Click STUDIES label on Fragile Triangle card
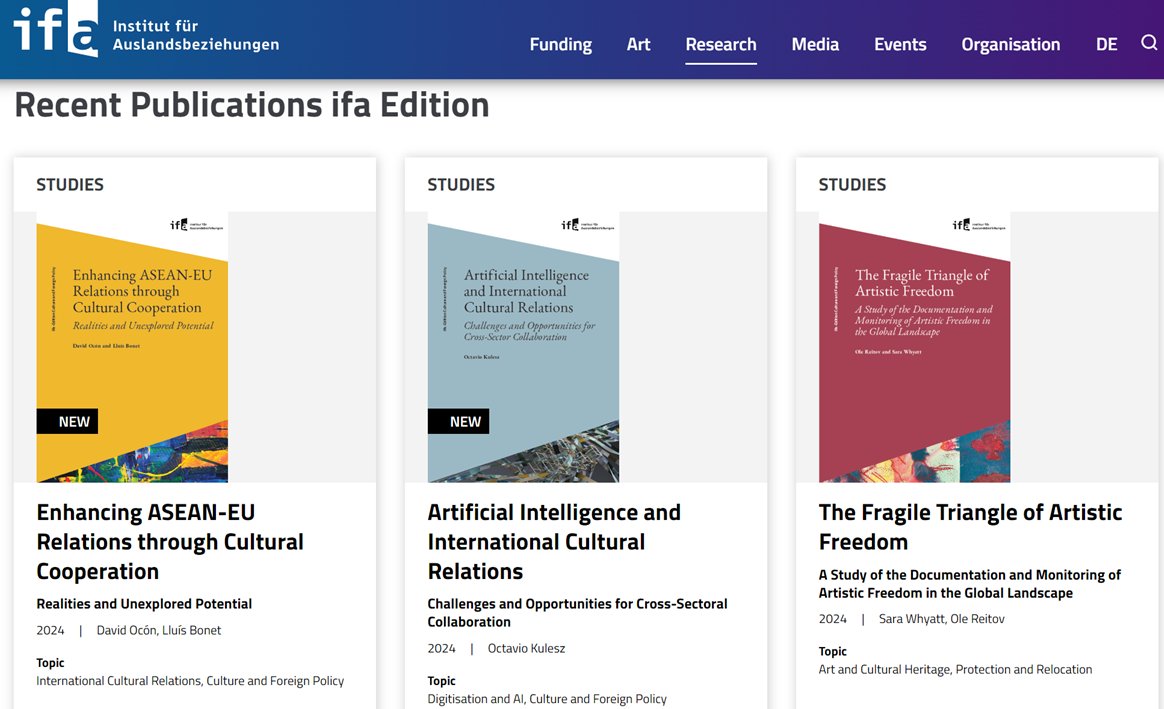The image size is (1164, 709). pos(852,184)
